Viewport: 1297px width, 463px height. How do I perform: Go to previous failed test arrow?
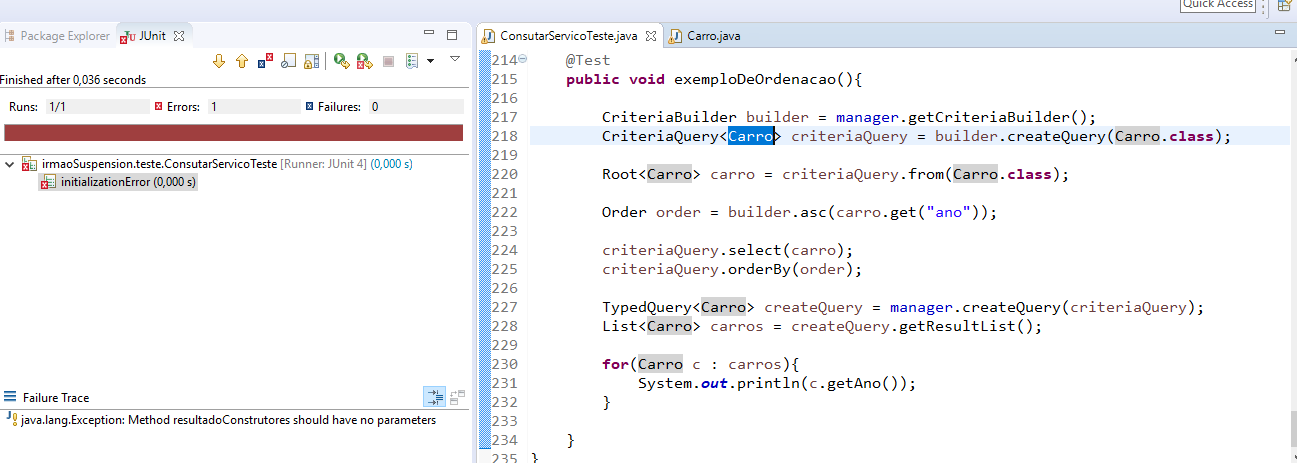[x=242, y=61]
